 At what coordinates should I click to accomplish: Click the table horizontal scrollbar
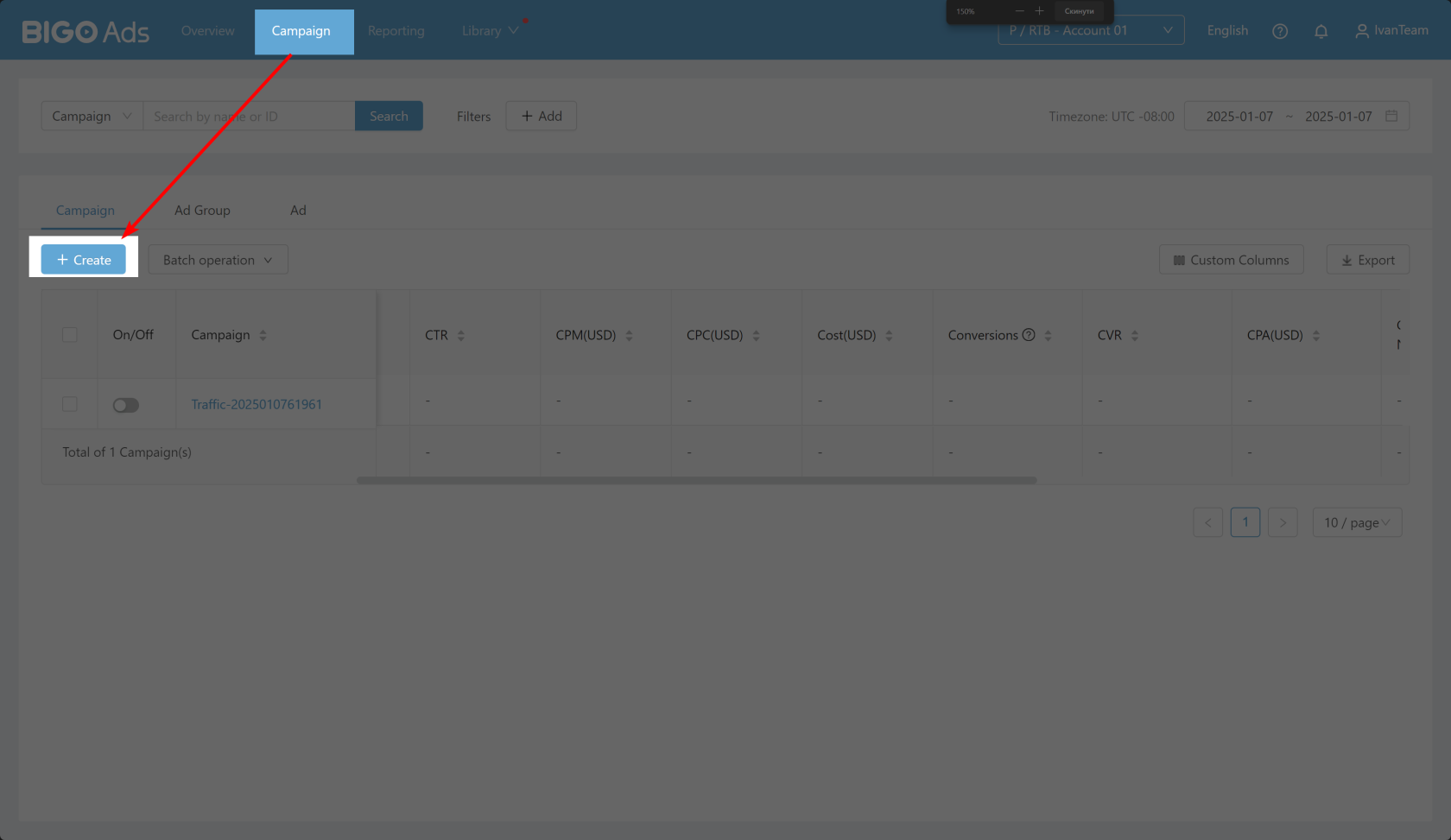(697, 480)
